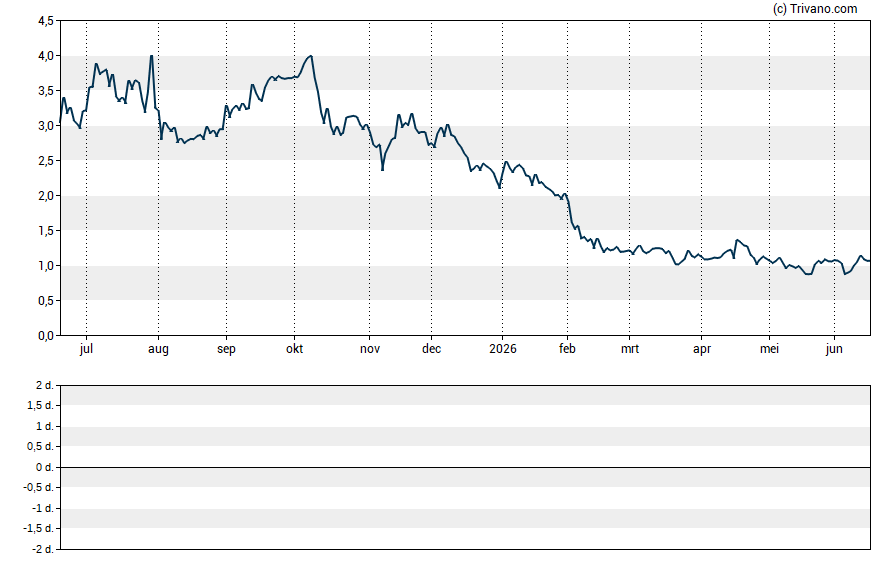Click the '2,0' price axis value
The height and width of the screenshot is (565, 888).
(46, 196)
